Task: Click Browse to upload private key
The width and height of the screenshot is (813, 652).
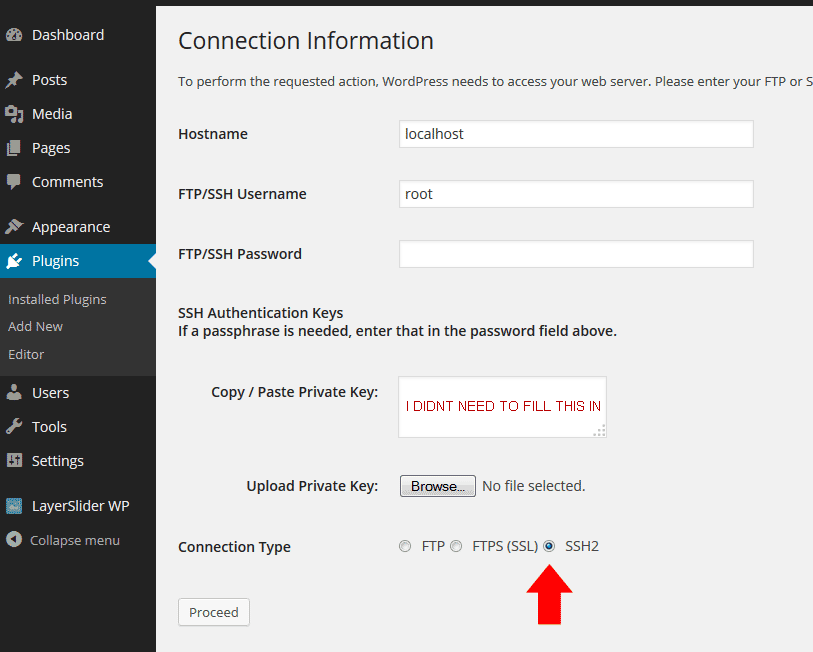Action: (438, 486)
